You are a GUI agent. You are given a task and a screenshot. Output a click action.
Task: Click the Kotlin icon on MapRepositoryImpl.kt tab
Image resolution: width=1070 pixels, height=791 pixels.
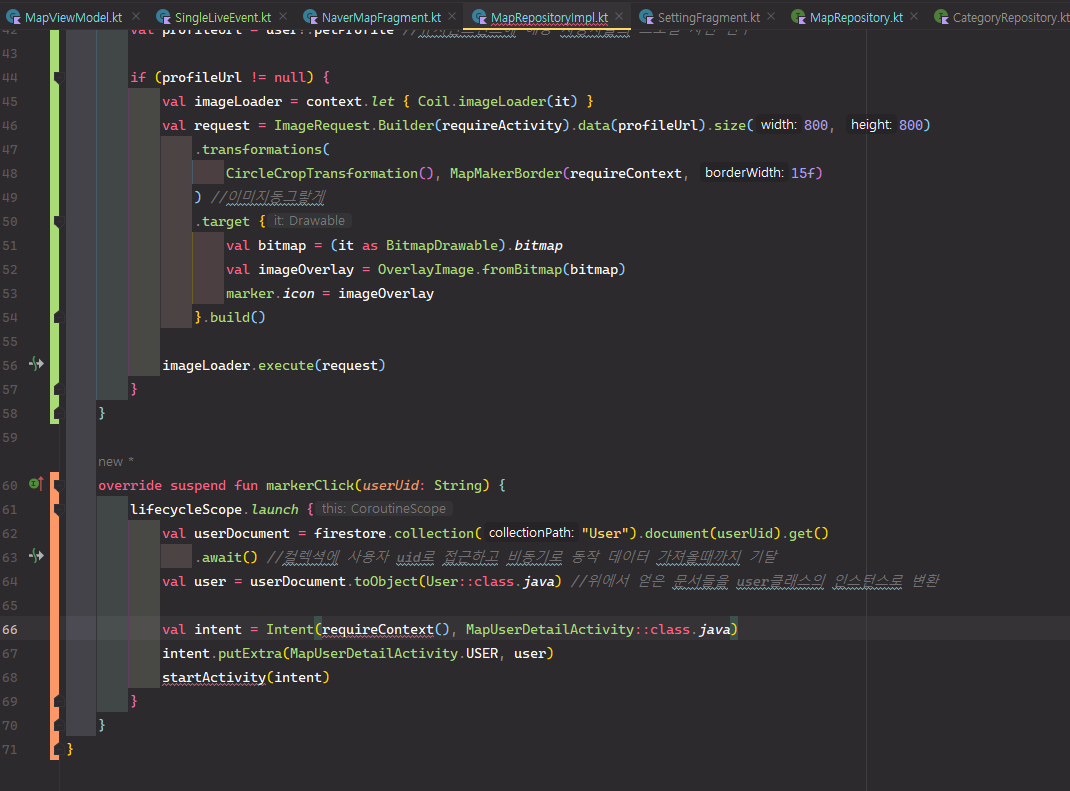click(x=479, y=17)
